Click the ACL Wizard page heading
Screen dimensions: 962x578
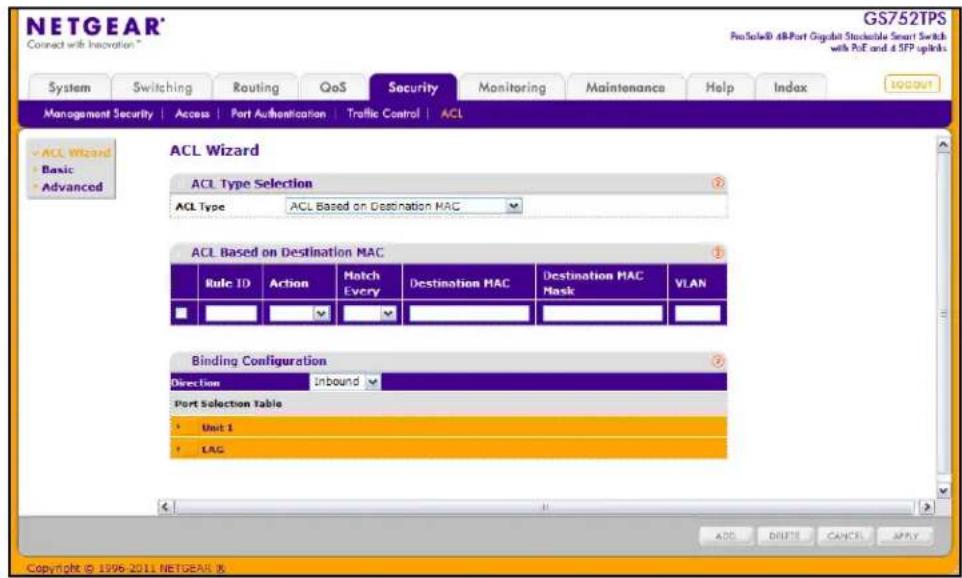click(214, 150)
